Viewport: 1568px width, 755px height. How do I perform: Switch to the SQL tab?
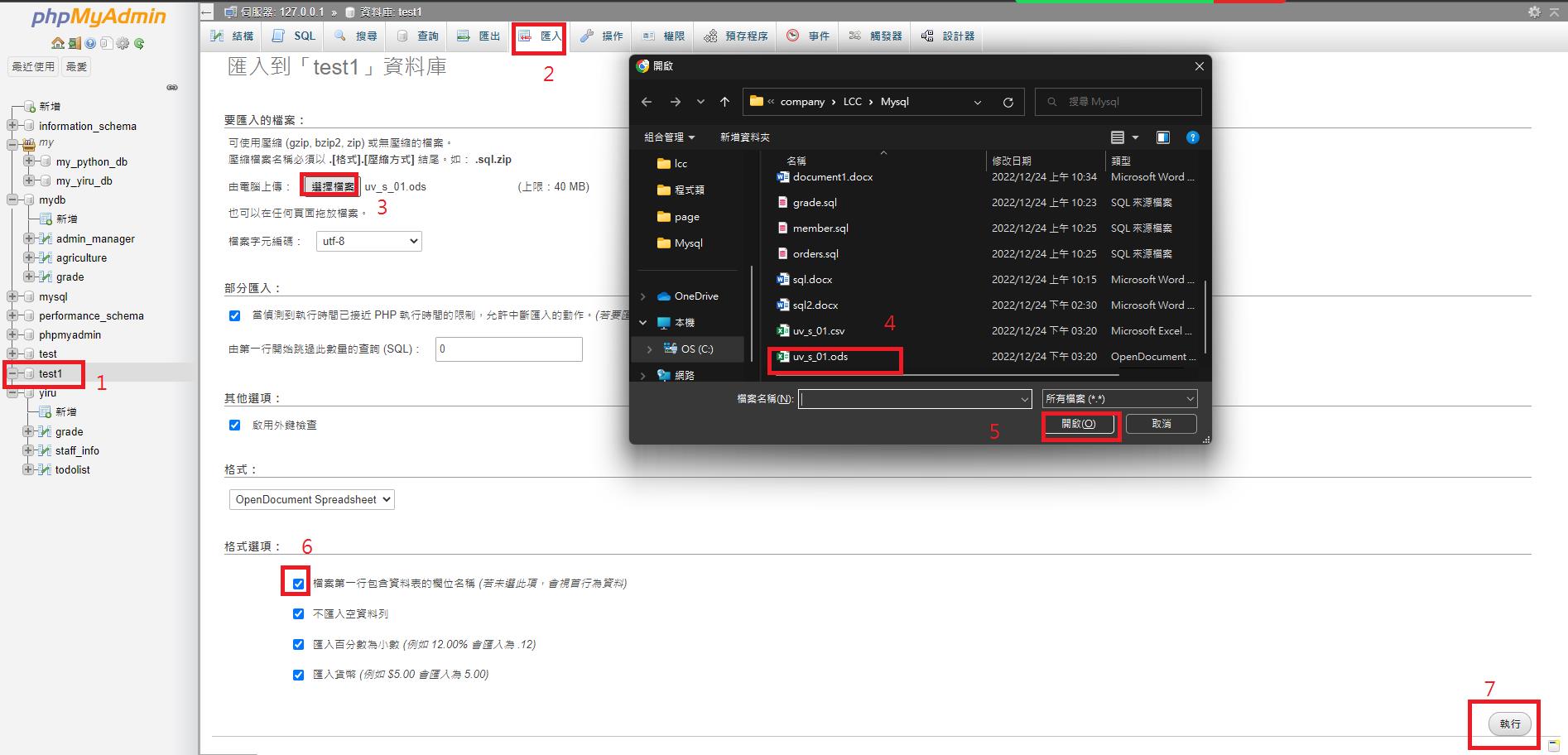coord(295,36)
